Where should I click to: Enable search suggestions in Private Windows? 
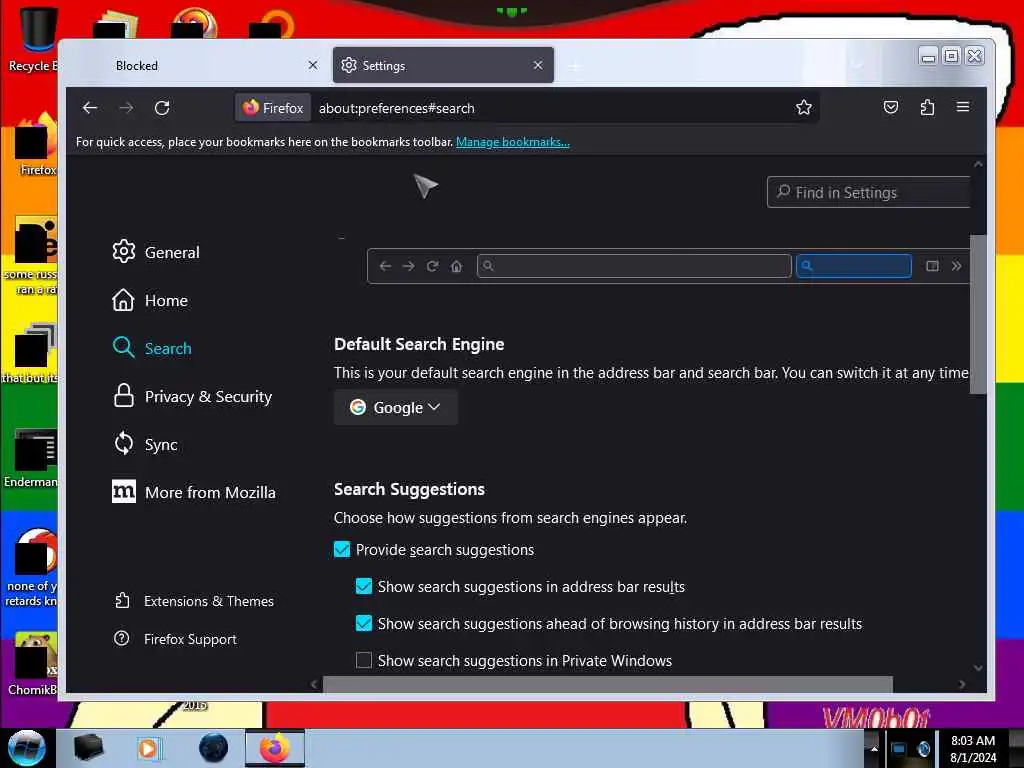(364, 660)
